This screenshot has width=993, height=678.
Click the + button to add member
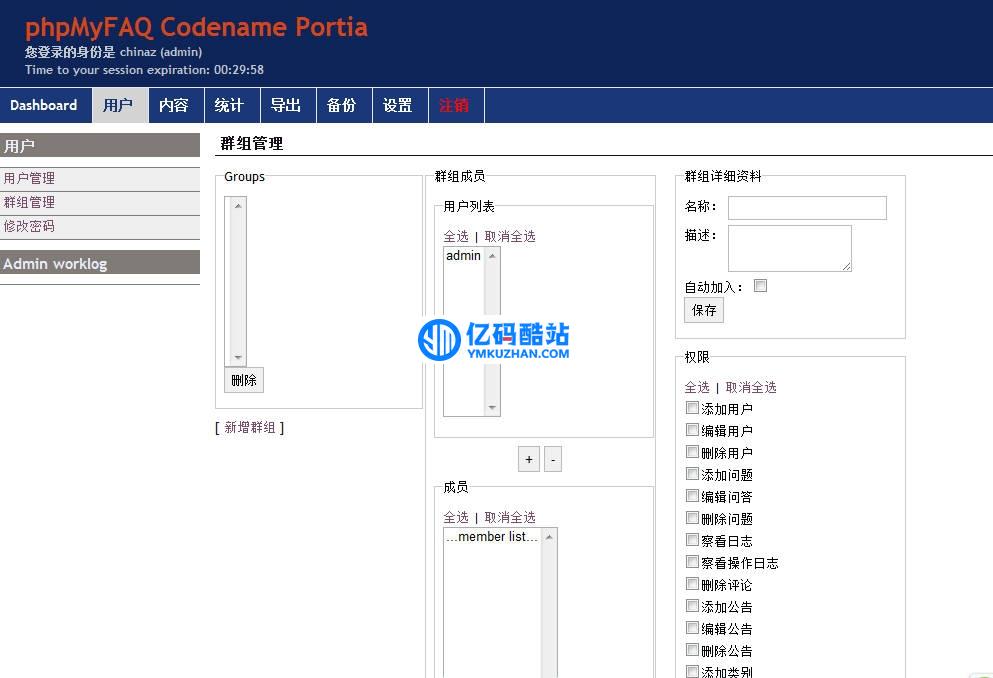tap(528, 458)
